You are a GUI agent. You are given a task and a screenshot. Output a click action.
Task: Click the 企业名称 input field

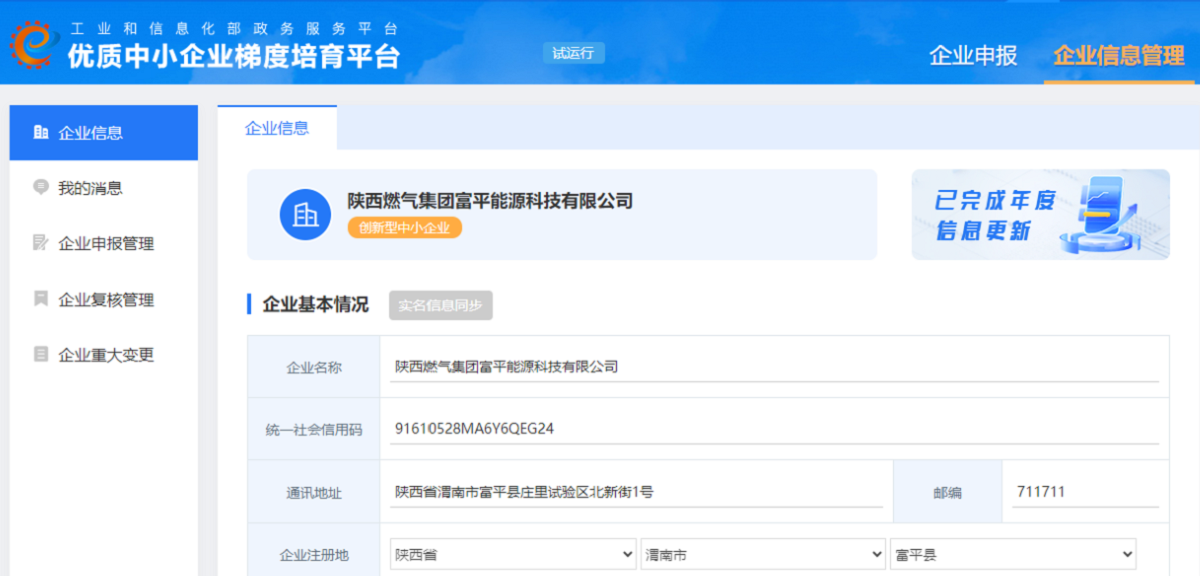pos(775,367)
